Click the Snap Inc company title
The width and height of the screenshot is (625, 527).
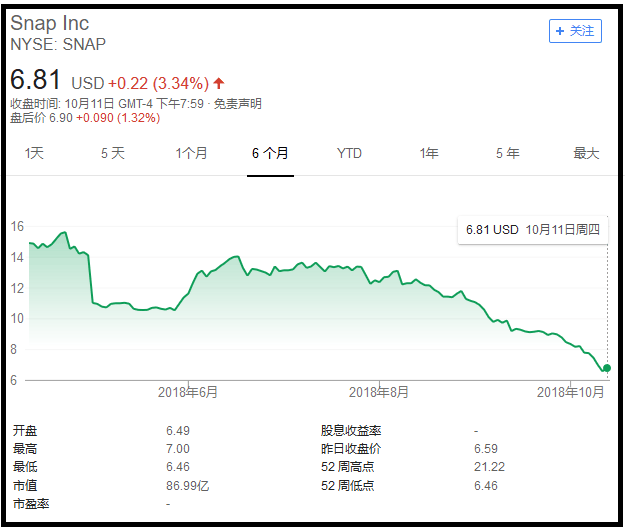coord(49,23)
